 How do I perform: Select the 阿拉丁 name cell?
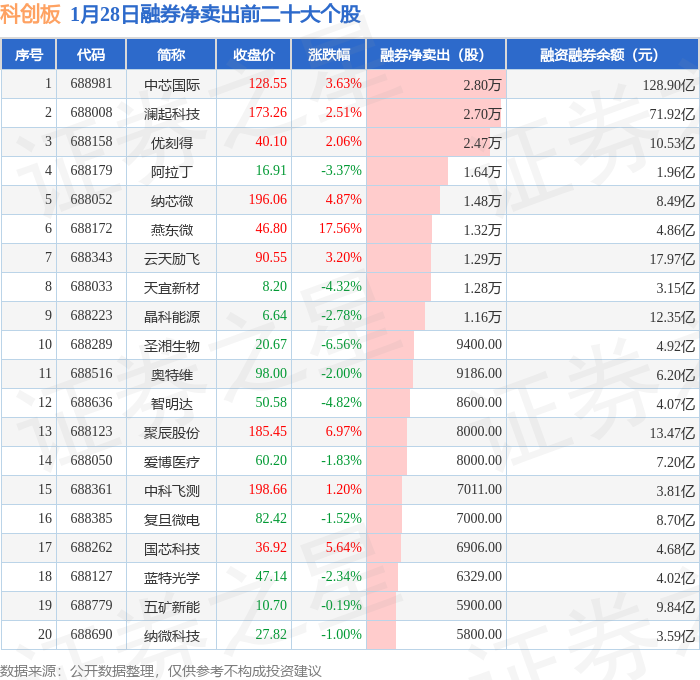tap(171, 172)
